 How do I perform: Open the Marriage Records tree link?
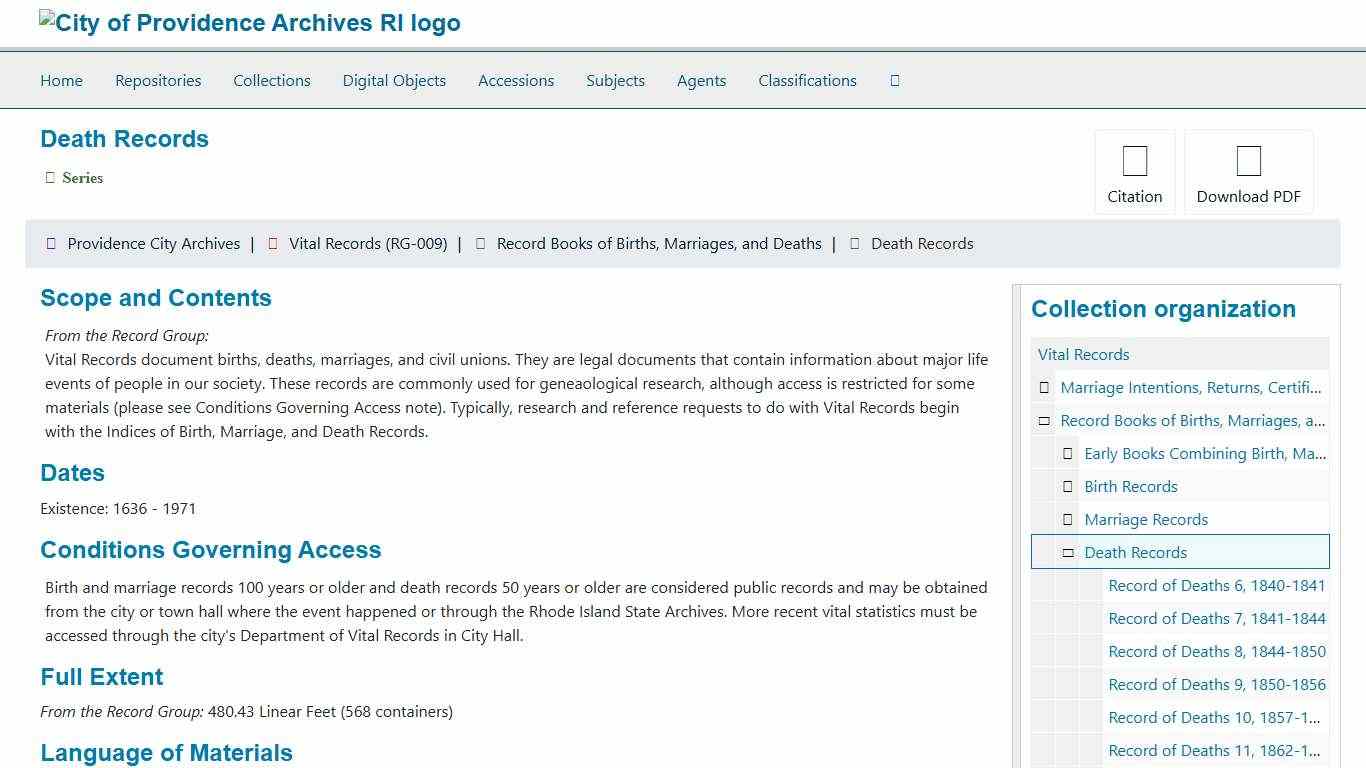1146,520
